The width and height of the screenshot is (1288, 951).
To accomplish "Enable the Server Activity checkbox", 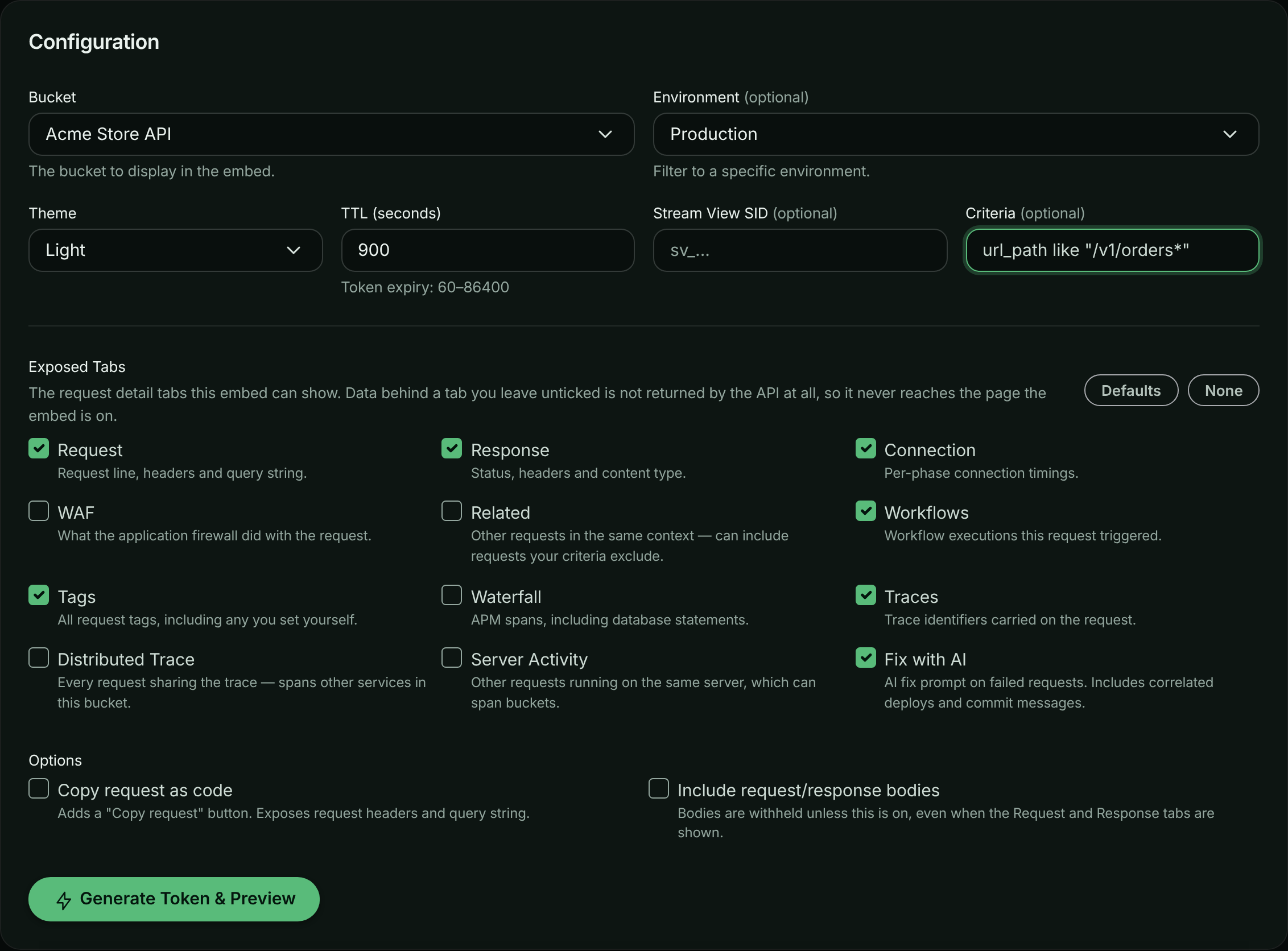I will (x=451, y=658).
